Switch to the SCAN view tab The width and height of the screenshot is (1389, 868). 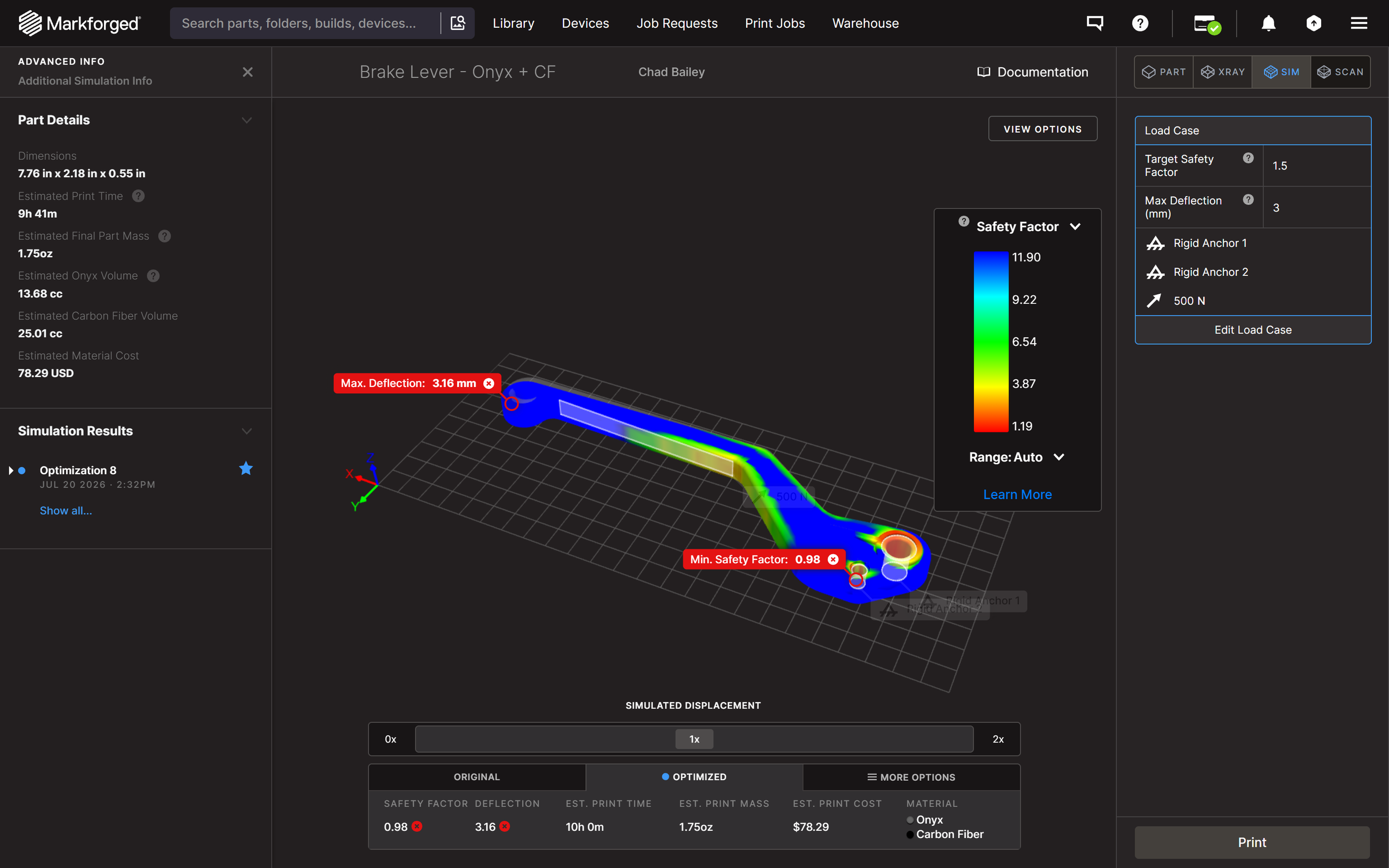pyautogui.click(x=1340, y=72)
